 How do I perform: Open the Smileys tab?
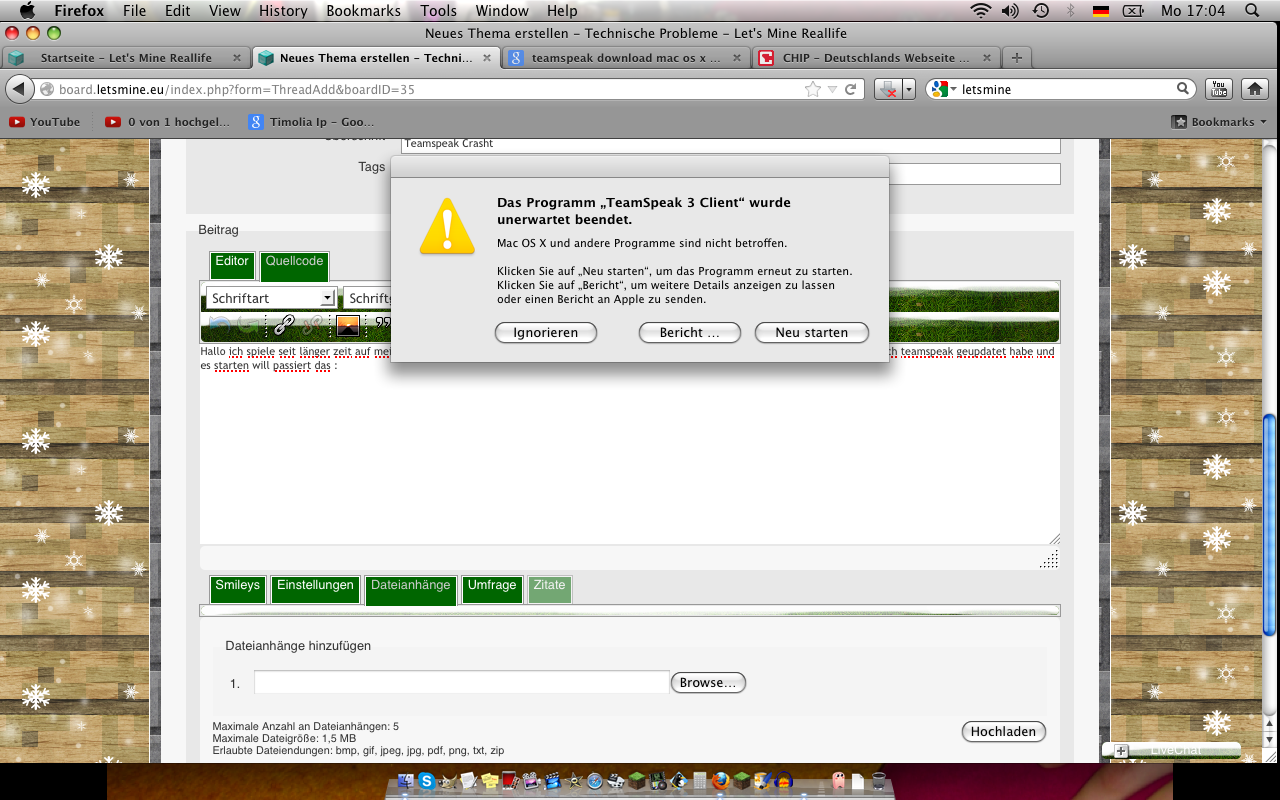238,590
